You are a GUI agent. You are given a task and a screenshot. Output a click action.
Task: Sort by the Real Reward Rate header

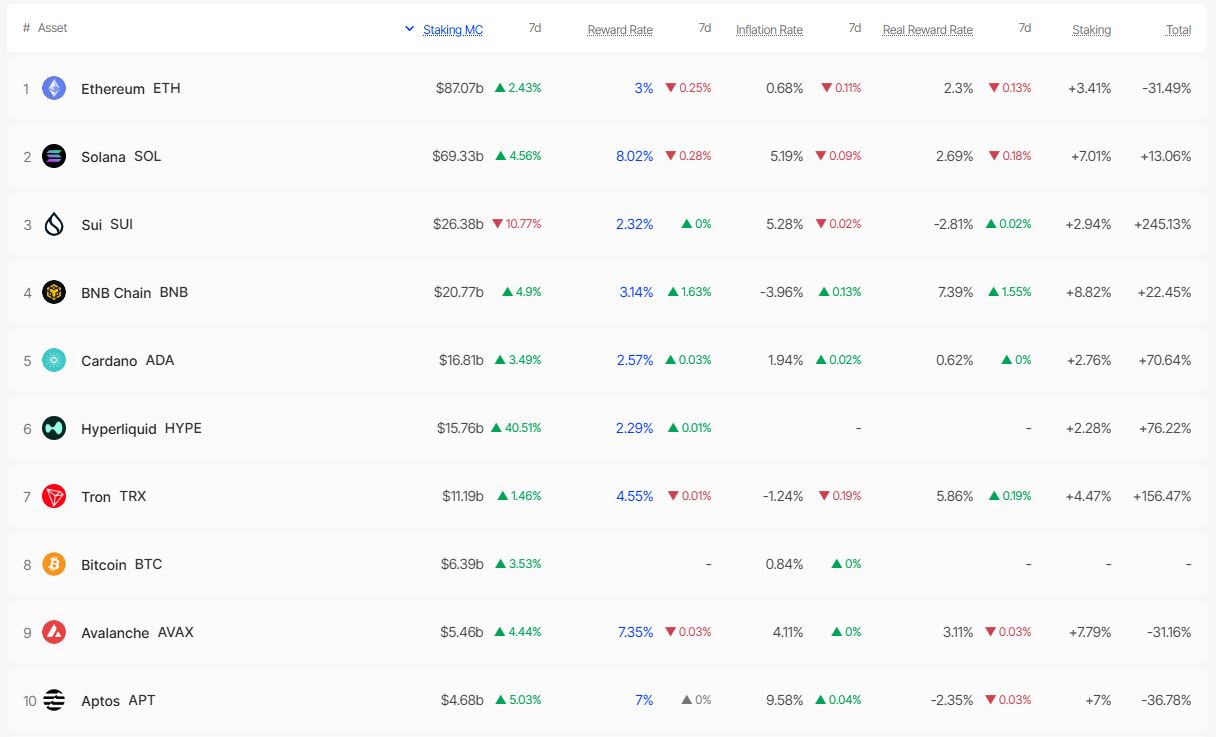928,30
